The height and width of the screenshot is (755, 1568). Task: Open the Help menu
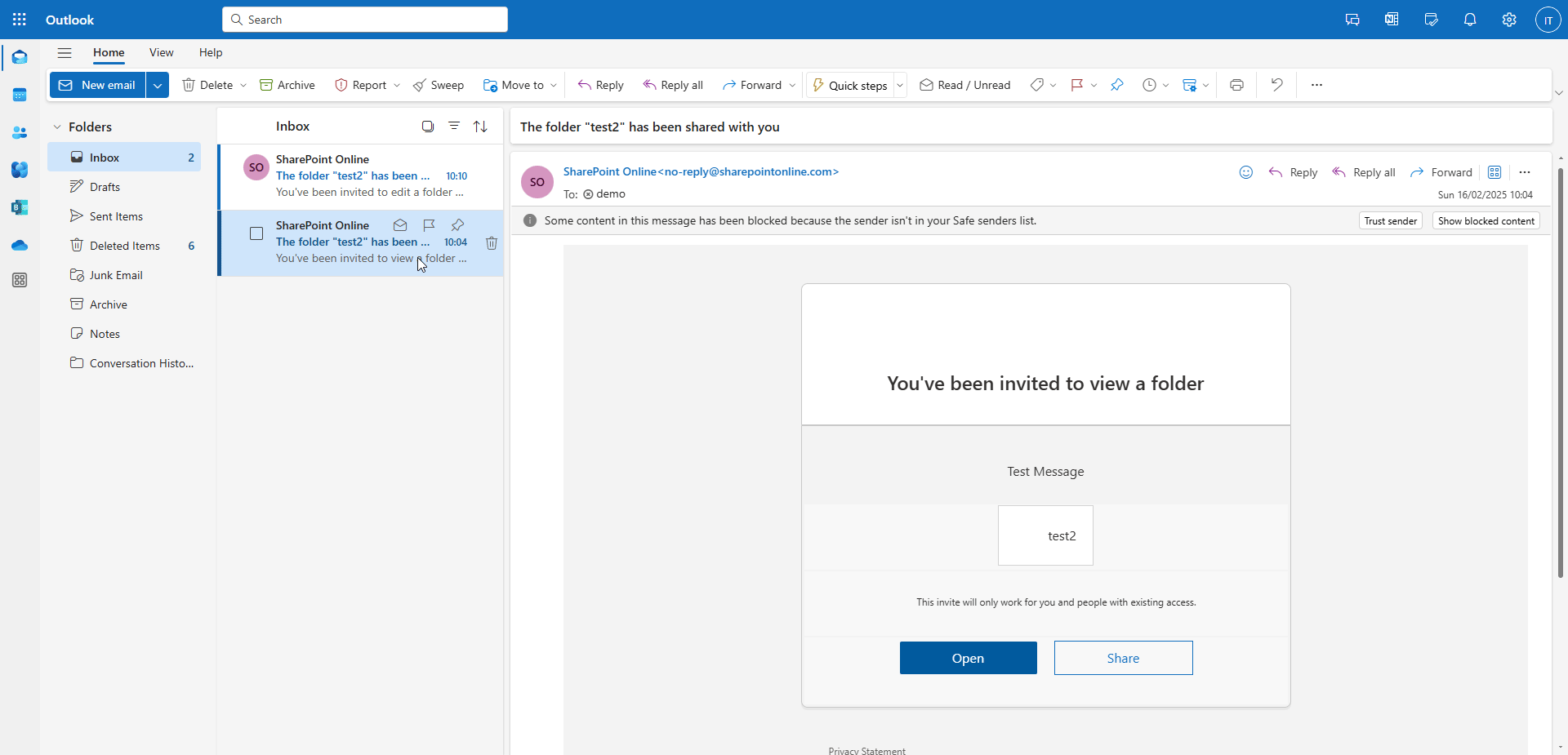210,52
